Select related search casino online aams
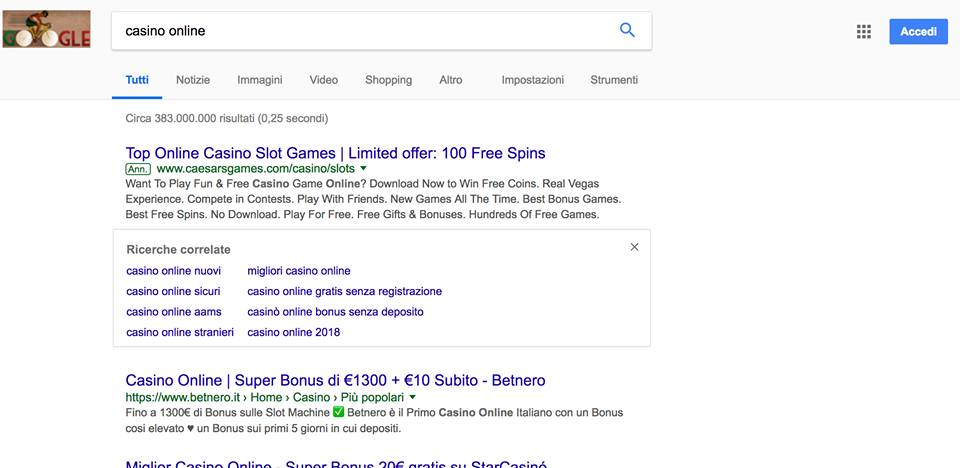This screenshot has width=960, height=468. point(174,312)
